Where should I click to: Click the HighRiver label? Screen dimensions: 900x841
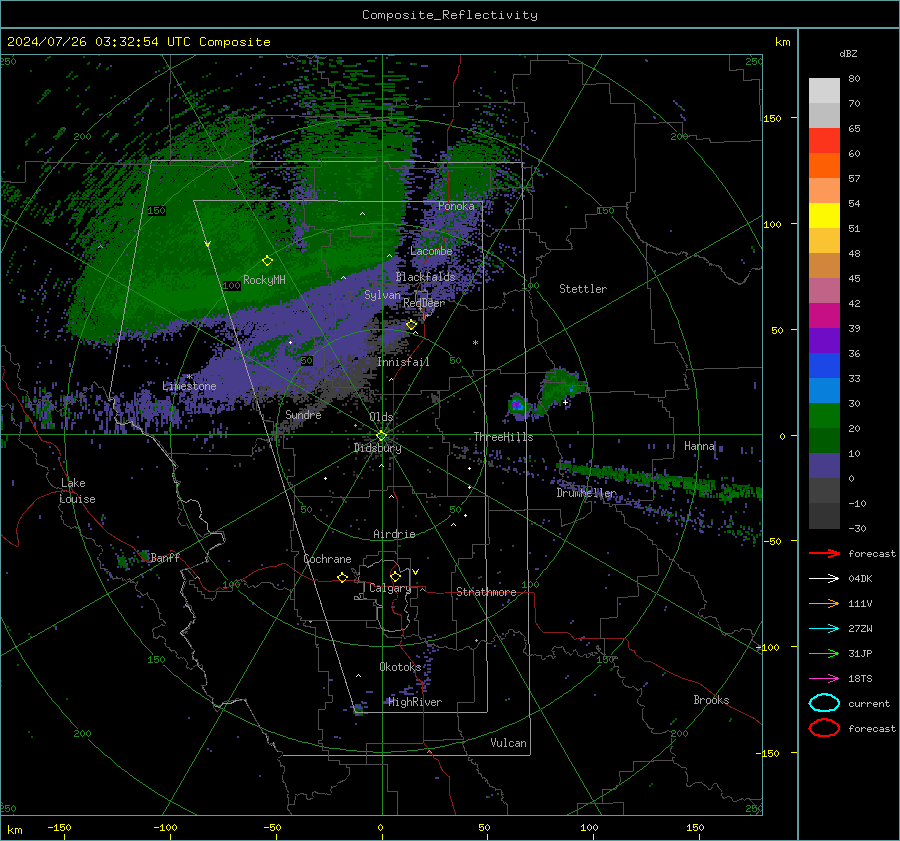[x=414, y=702]
